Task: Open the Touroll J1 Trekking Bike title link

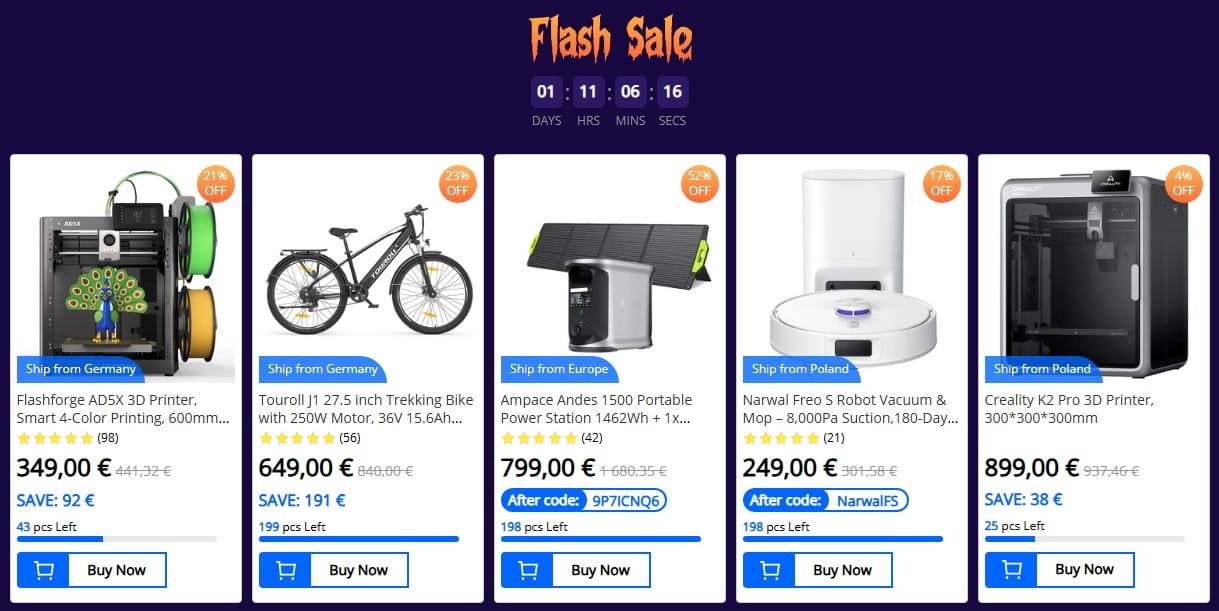Action: pyautogui.click(x=366, y=409)
